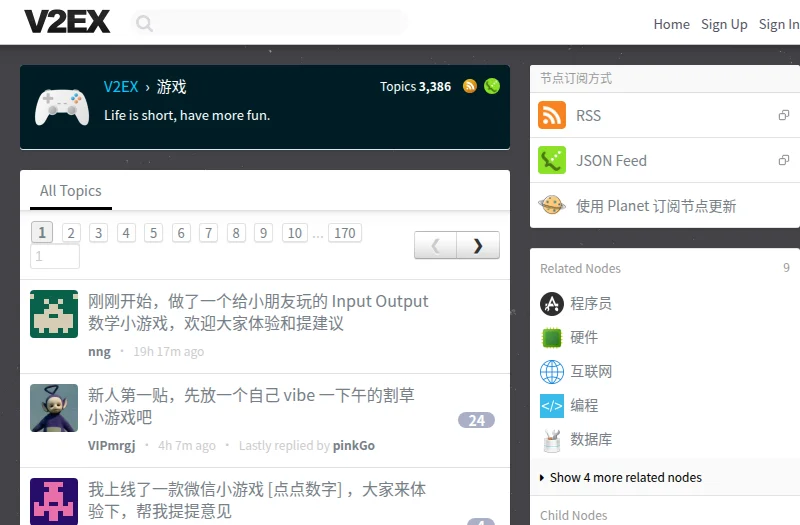Go to page 5
The image size is (800, 525).
click(x=154, y=233)
